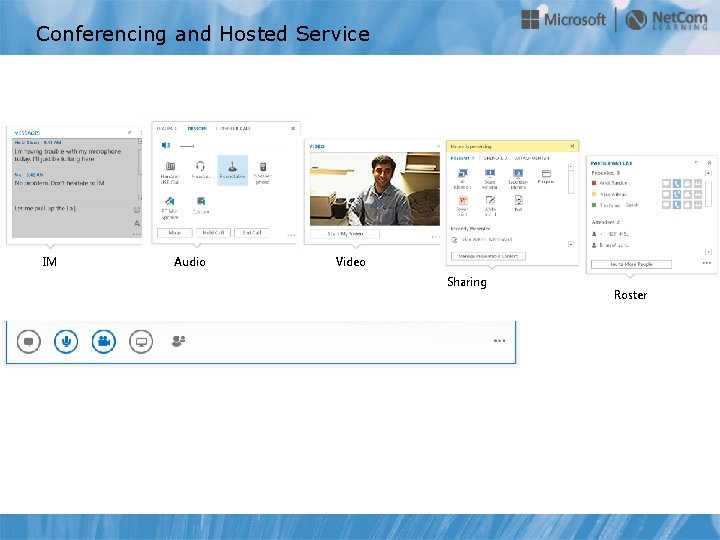
Task: Click the blue phone icon for the second presenter
Action: pyautogui.click(x=677, y=194)
